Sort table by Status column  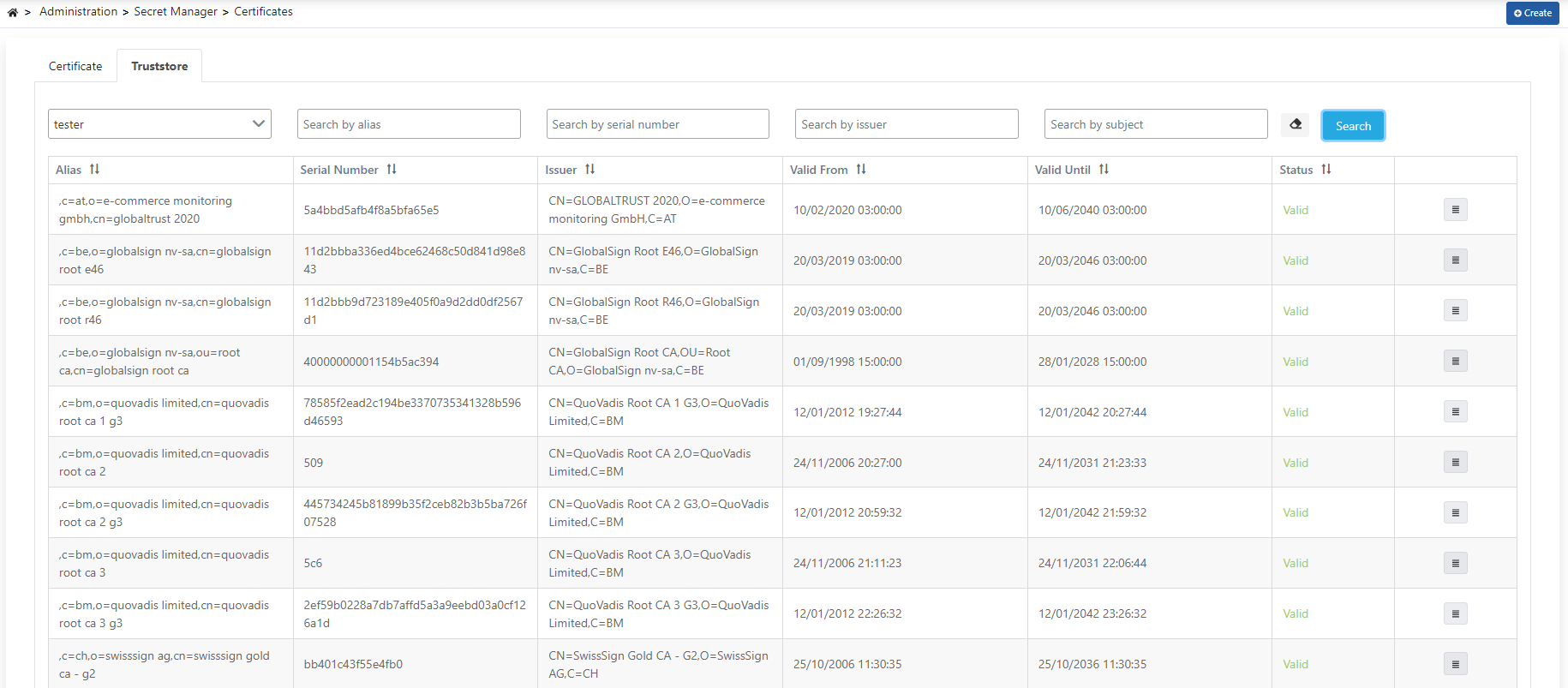1326,170
